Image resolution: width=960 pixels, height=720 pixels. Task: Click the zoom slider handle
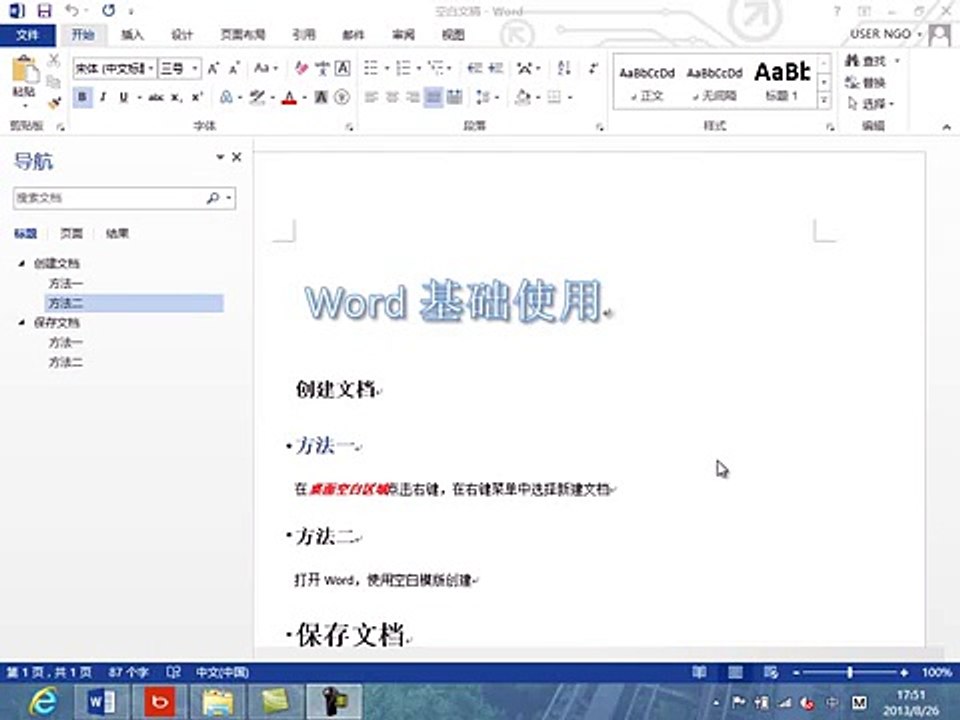pyautogui.click(x=850, y=672)
